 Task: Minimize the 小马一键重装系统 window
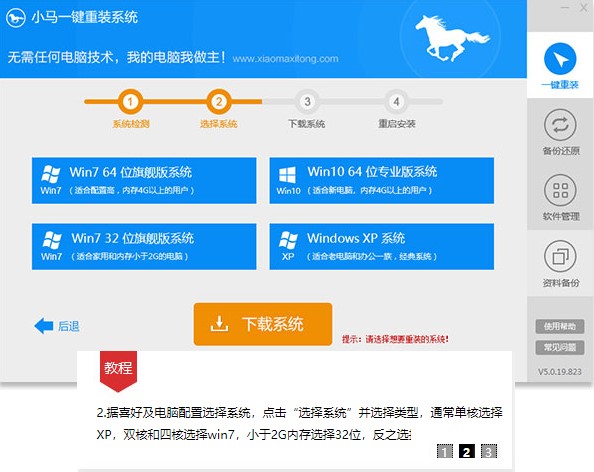click(x=565, y=8)
